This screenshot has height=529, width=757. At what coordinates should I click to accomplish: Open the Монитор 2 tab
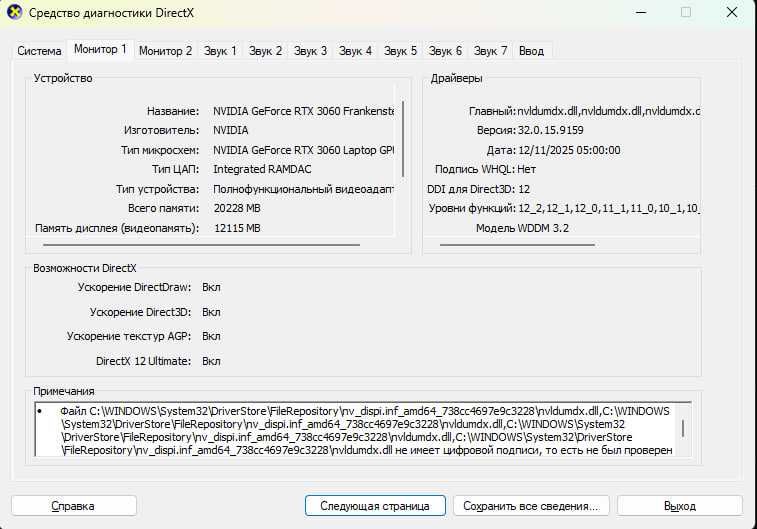click(x=165, y=51)
